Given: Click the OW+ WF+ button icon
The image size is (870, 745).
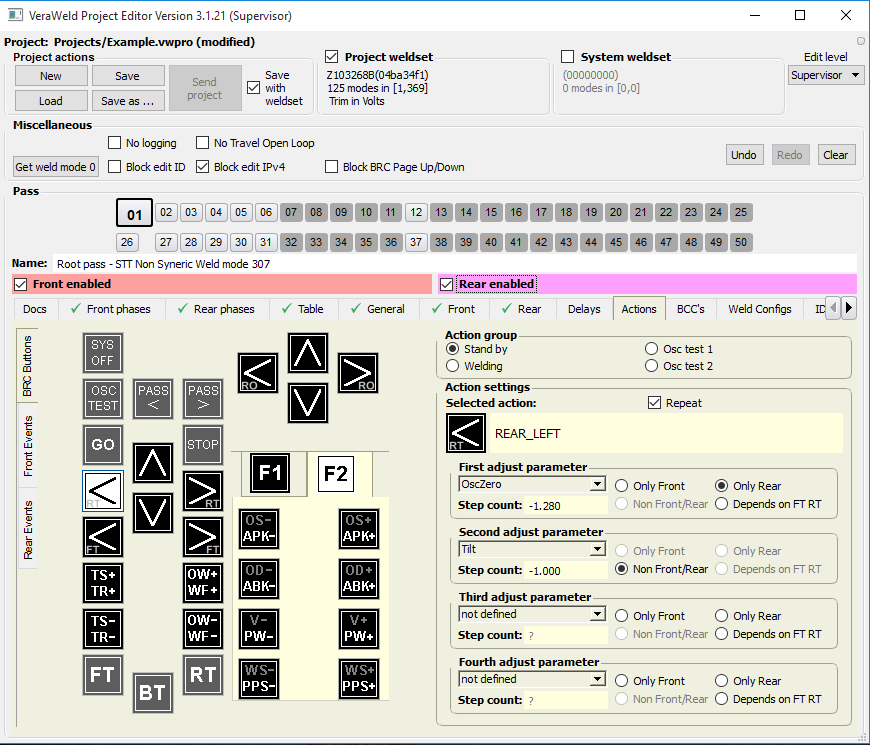Looking at the screenshot, I should click(203, 583).
